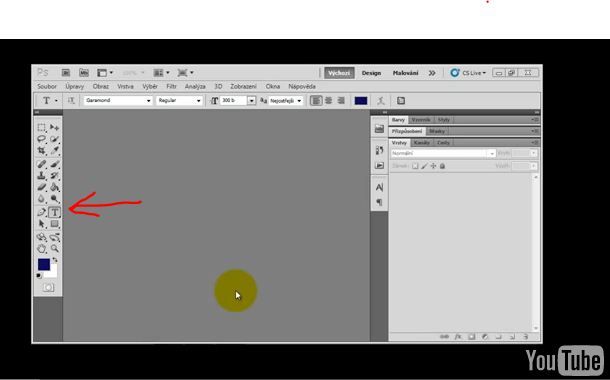Toggle the character and paragraph panels button
The height and width of the screenshot is (380, 610).
[x=401, y=101]
